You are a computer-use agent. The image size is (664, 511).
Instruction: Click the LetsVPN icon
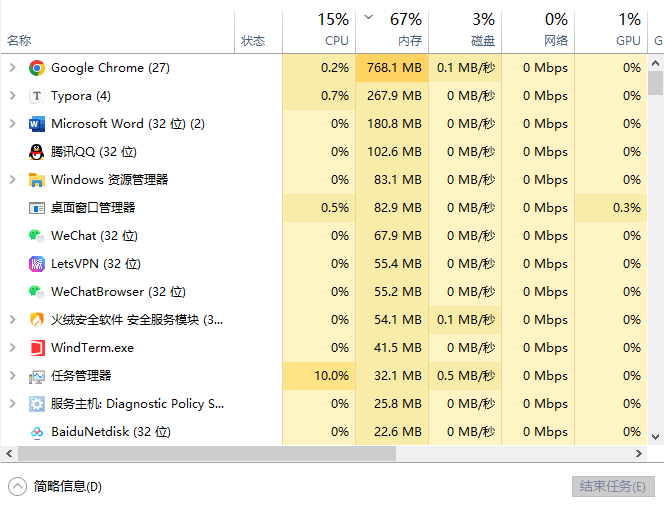pyautogui.click(x=37, y=264)
